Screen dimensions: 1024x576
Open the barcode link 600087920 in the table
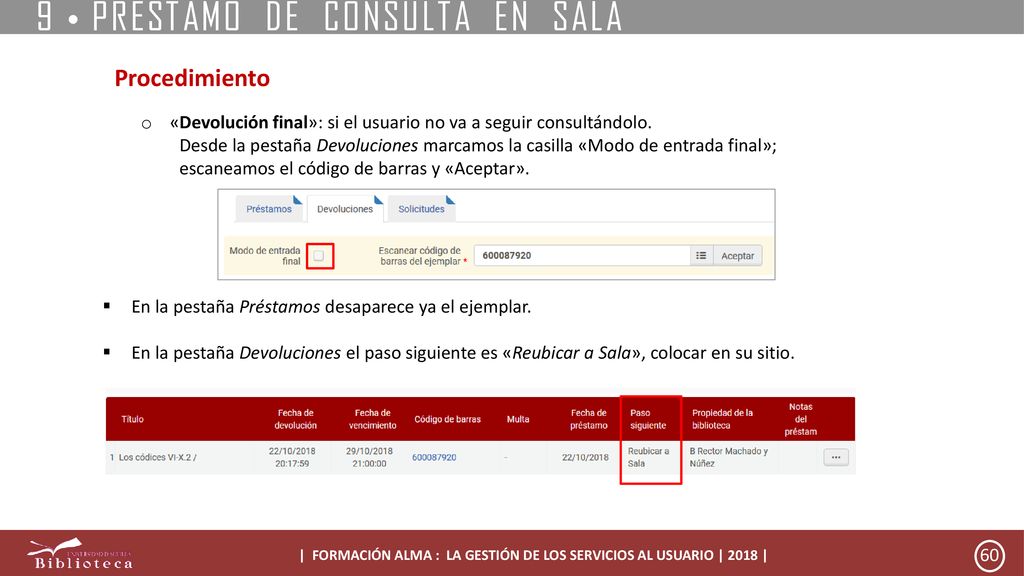point(434,457)
